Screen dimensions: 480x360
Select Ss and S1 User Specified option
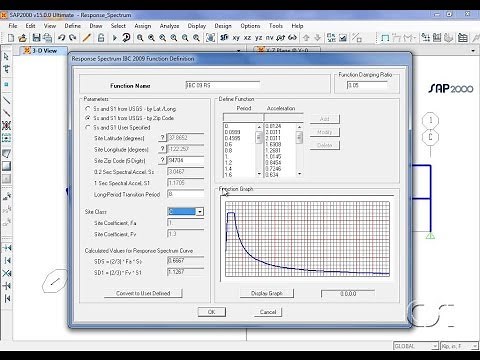click(x=88, y=127)
